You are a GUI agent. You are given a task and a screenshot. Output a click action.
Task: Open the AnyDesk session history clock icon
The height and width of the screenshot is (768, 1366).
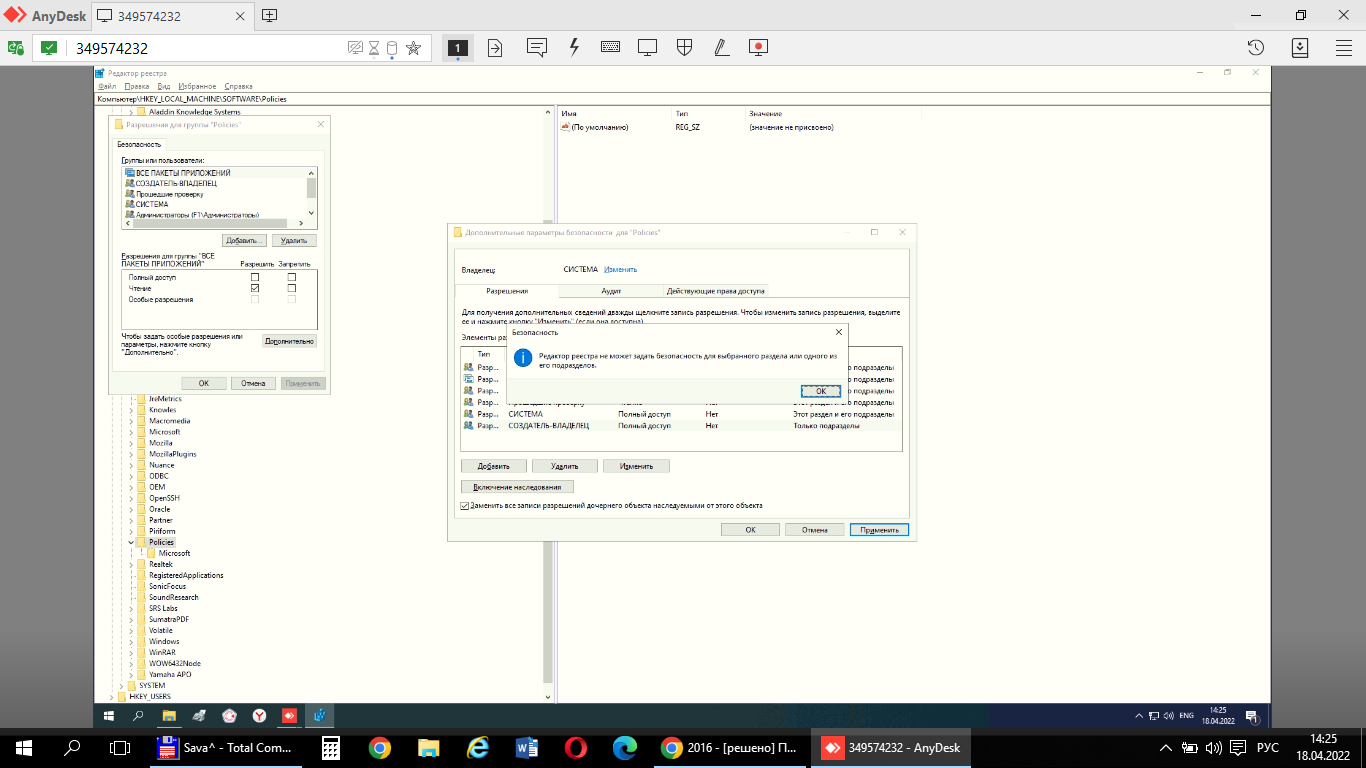pos(1256,47)
